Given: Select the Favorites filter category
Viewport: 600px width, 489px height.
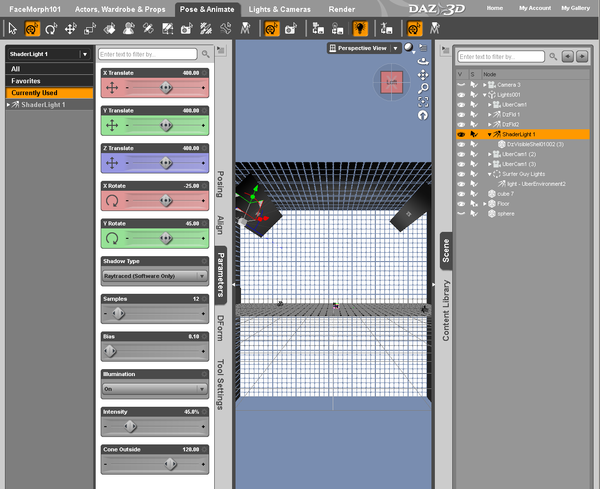Looking at the screenshot, I should pos(49,81).
